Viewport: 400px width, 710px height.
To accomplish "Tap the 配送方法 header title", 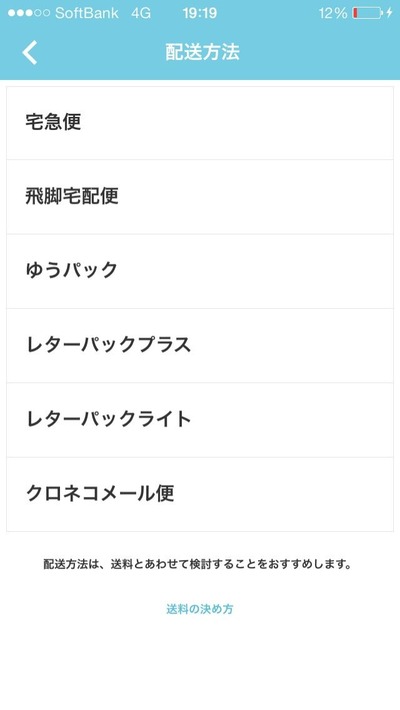I will coord(202,53).
